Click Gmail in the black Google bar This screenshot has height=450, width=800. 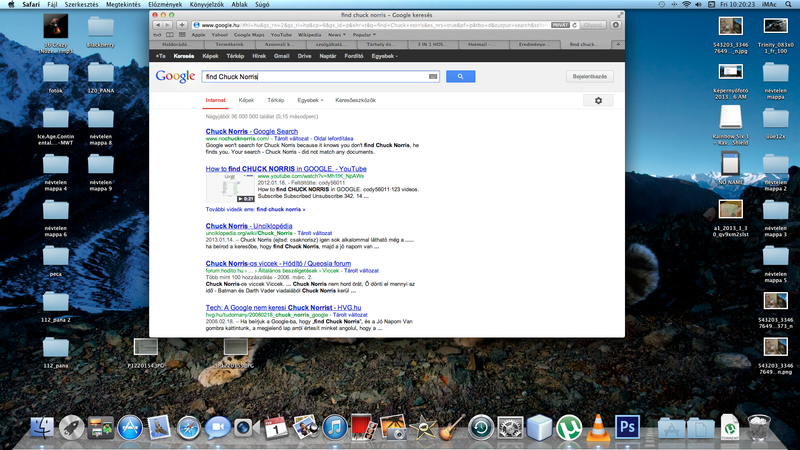(282, 56)
